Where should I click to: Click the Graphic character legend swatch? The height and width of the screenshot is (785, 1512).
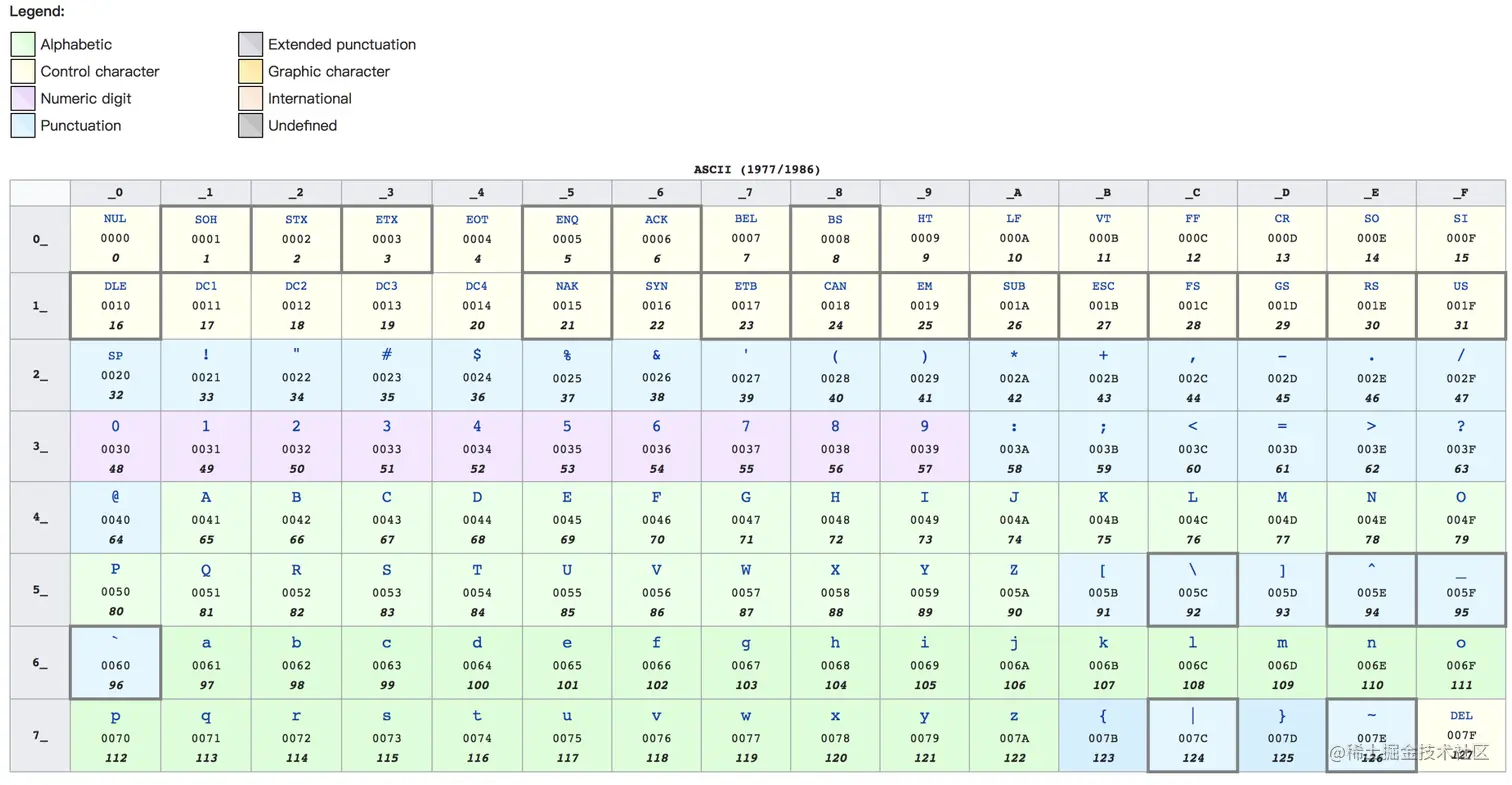pyautogui.click(x=250, y=71)
